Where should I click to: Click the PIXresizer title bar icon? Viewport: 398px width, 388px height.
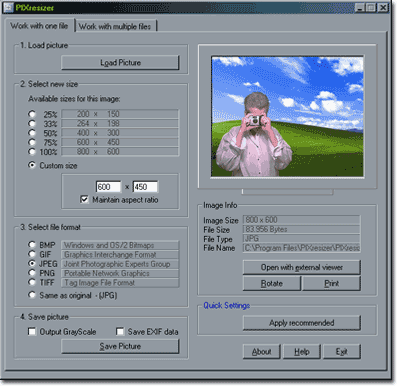[x=8, y=7]
